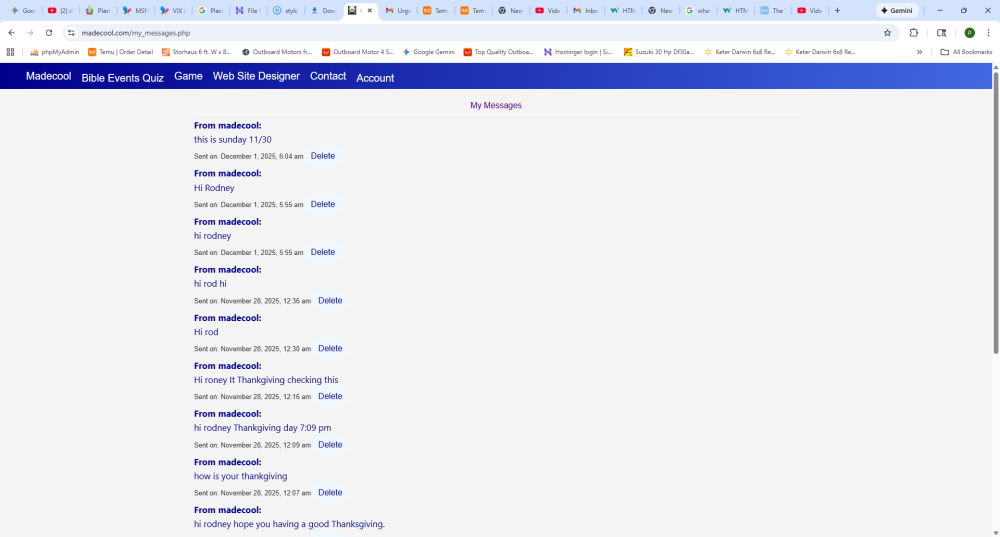Select the Account navigation item
The image size is (1000, 537).
click(x=375, y=77)
